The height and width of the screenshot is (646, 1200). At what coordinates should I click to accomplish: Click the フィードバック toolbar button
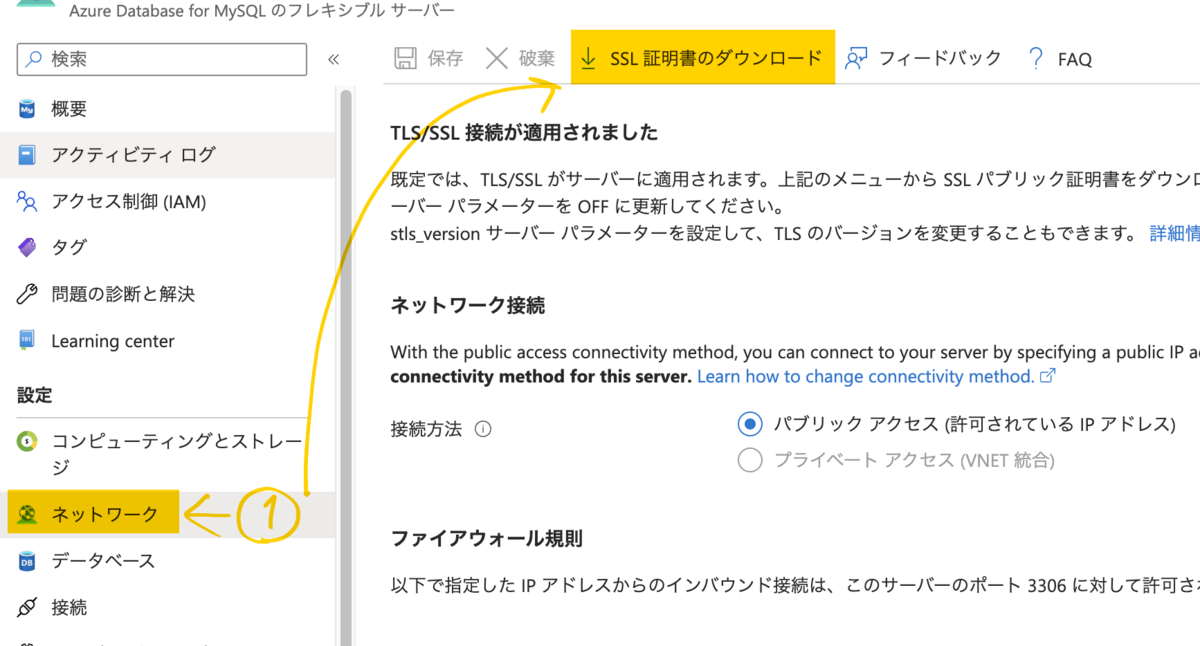[922, 58]
